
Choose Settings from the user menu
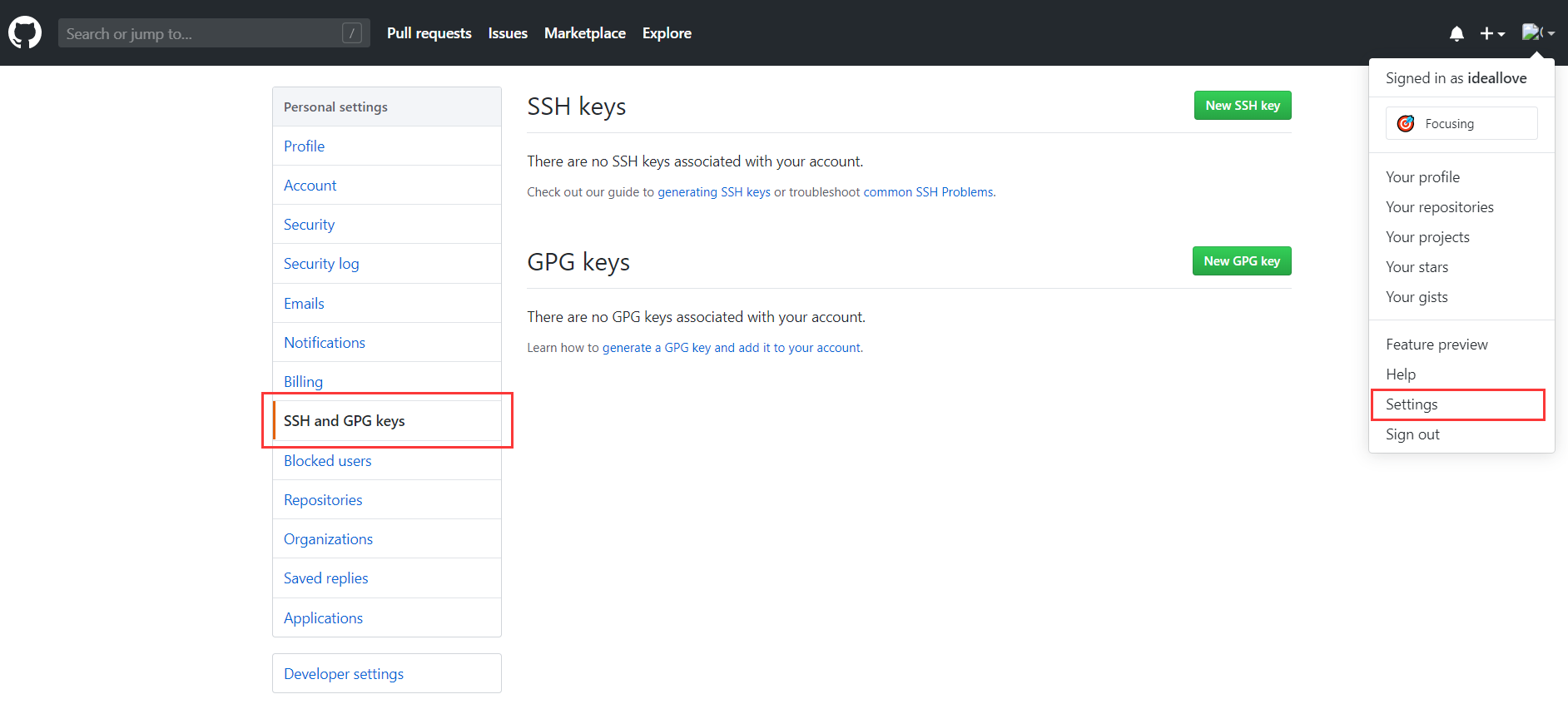coord(1412,404)
